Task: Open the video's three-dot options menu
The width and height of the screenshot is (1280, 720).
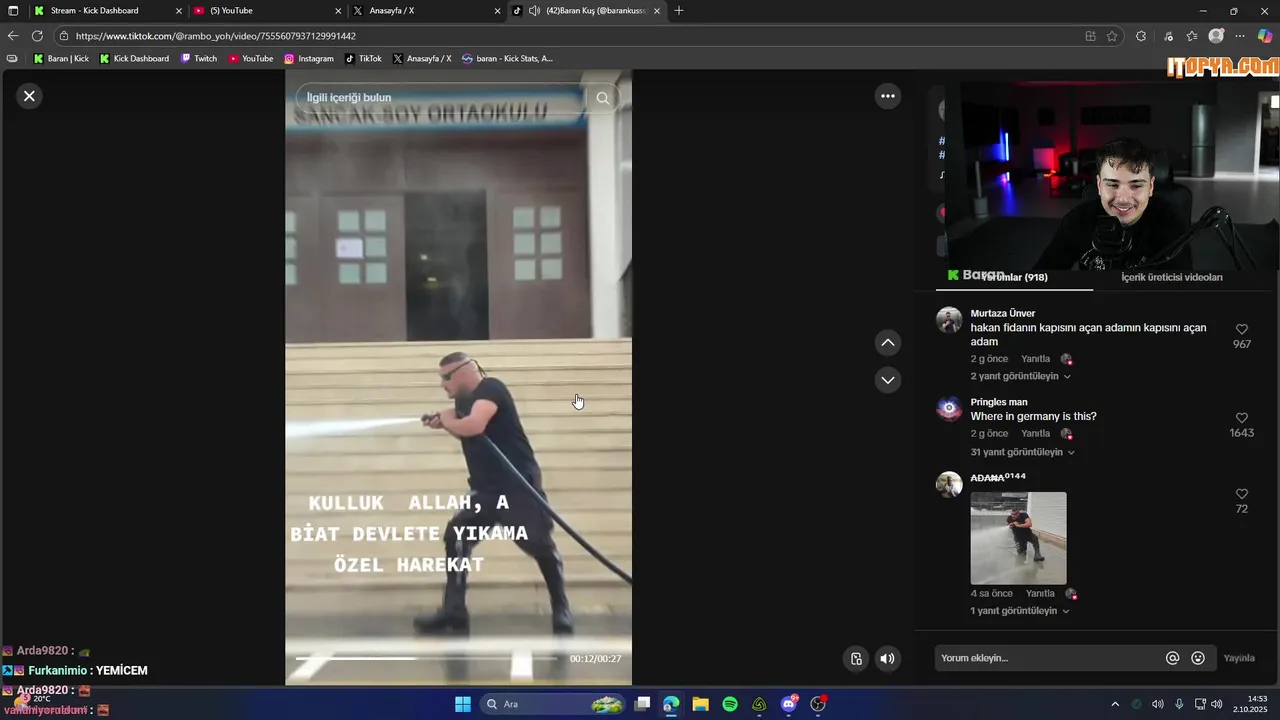Action: (x=887, y=96)
